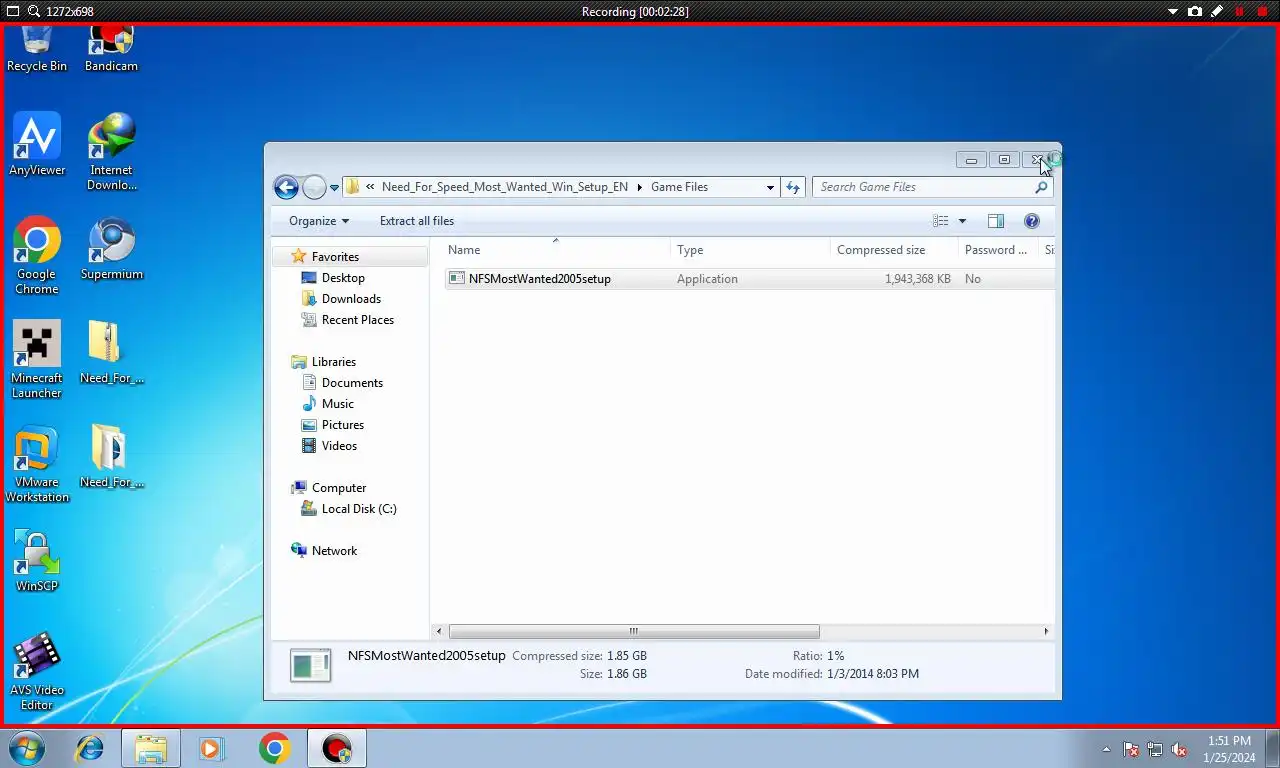This screenshot has height=768, width=1280.
Task: Click the folder icon in the address bar
Action: [353, 187]
